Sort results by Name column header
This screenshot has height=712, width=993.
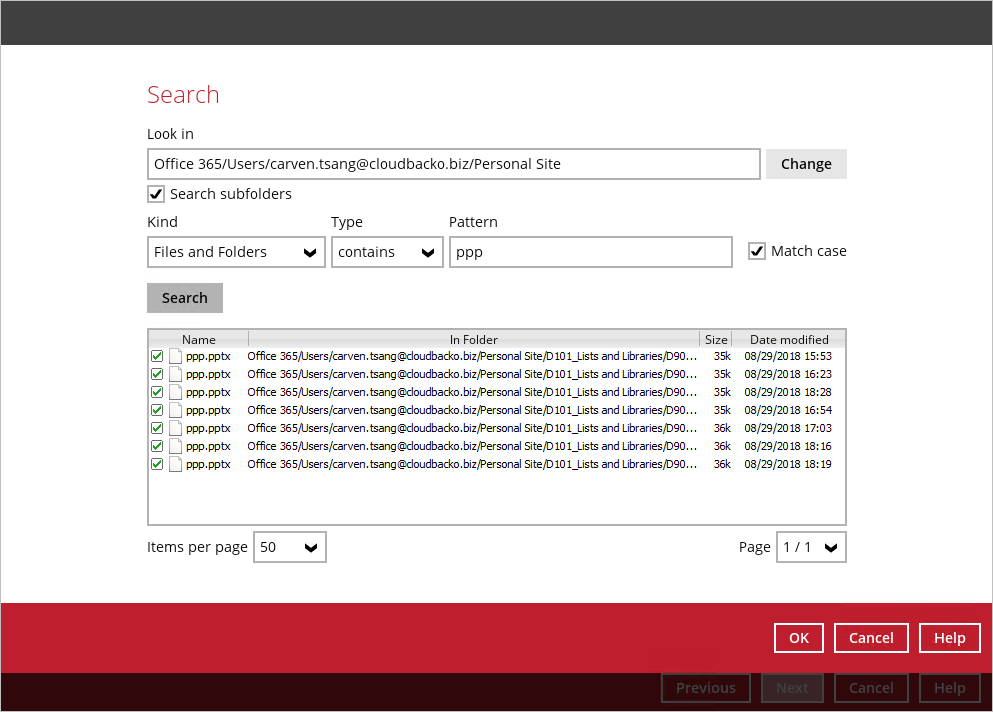[x=199, y=340]
